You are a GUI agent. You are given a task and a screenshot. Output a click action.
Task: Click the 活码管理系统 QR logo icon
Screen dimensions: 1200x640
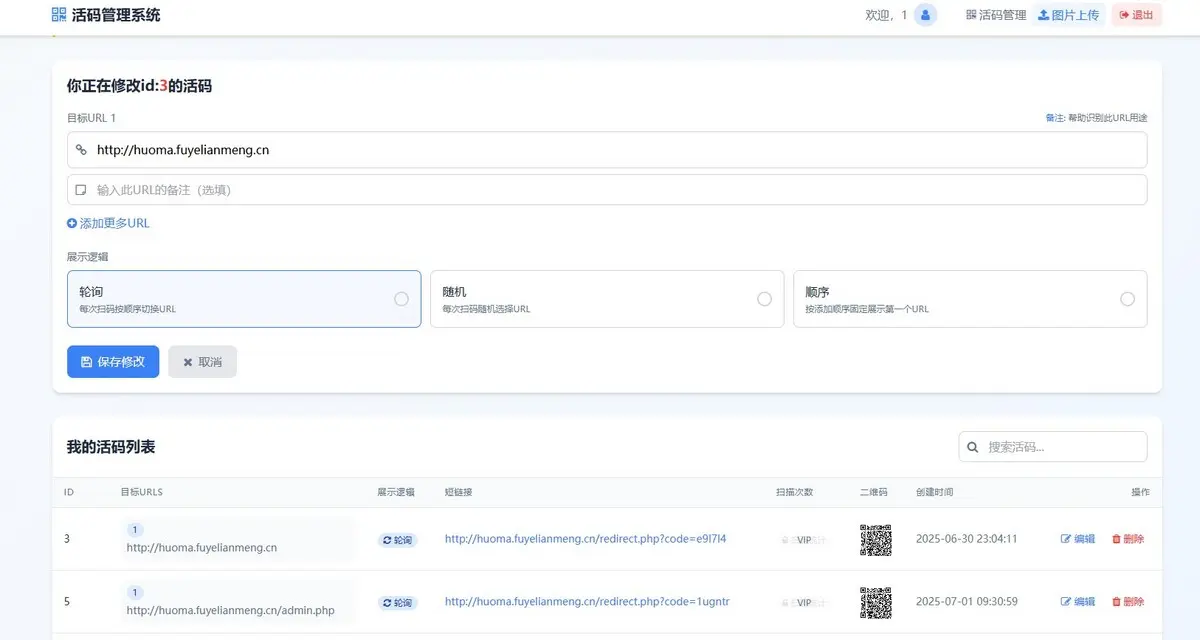coord(58,15)
